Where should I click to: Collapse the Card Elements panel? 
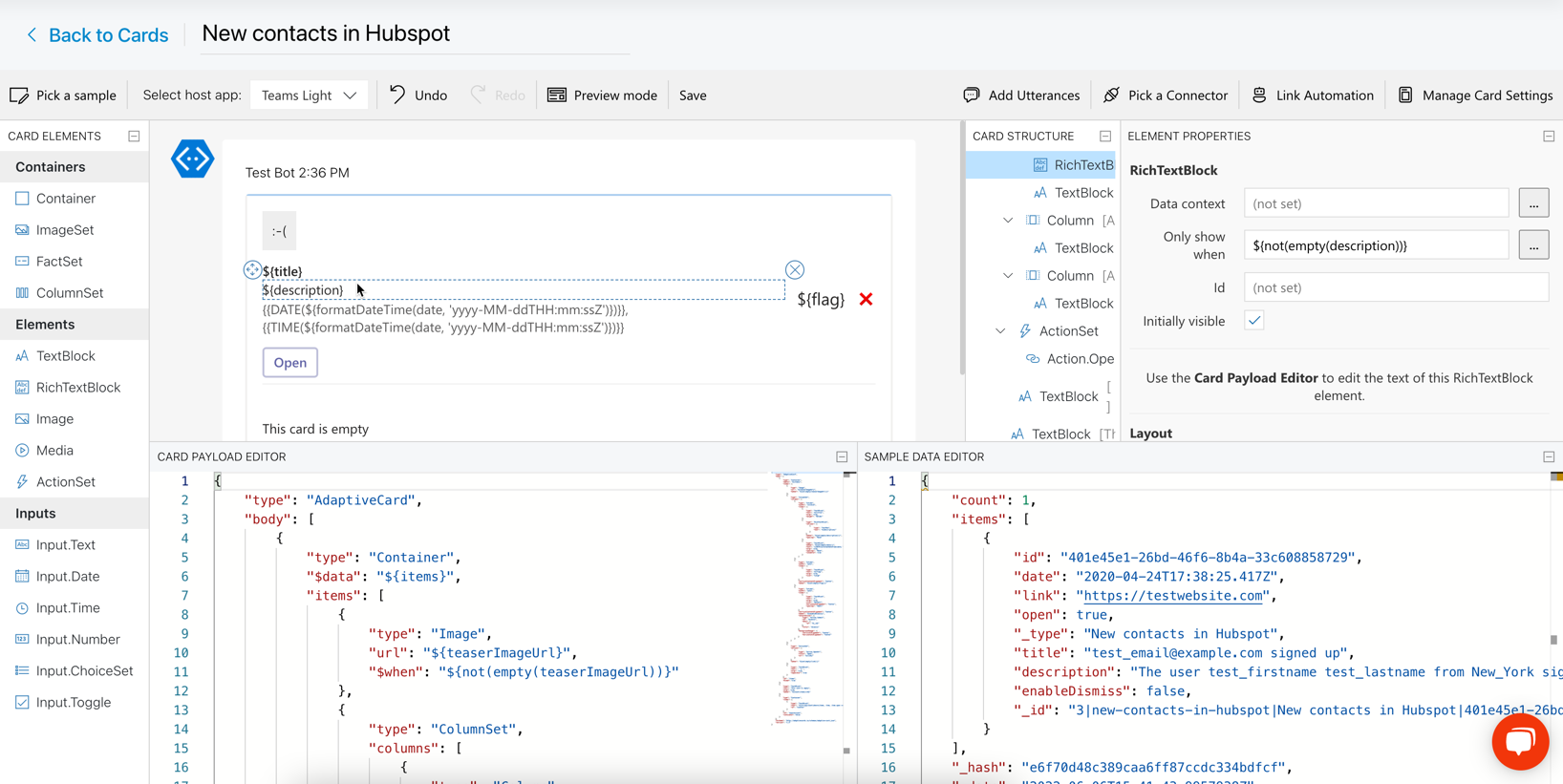coord(134,136)
